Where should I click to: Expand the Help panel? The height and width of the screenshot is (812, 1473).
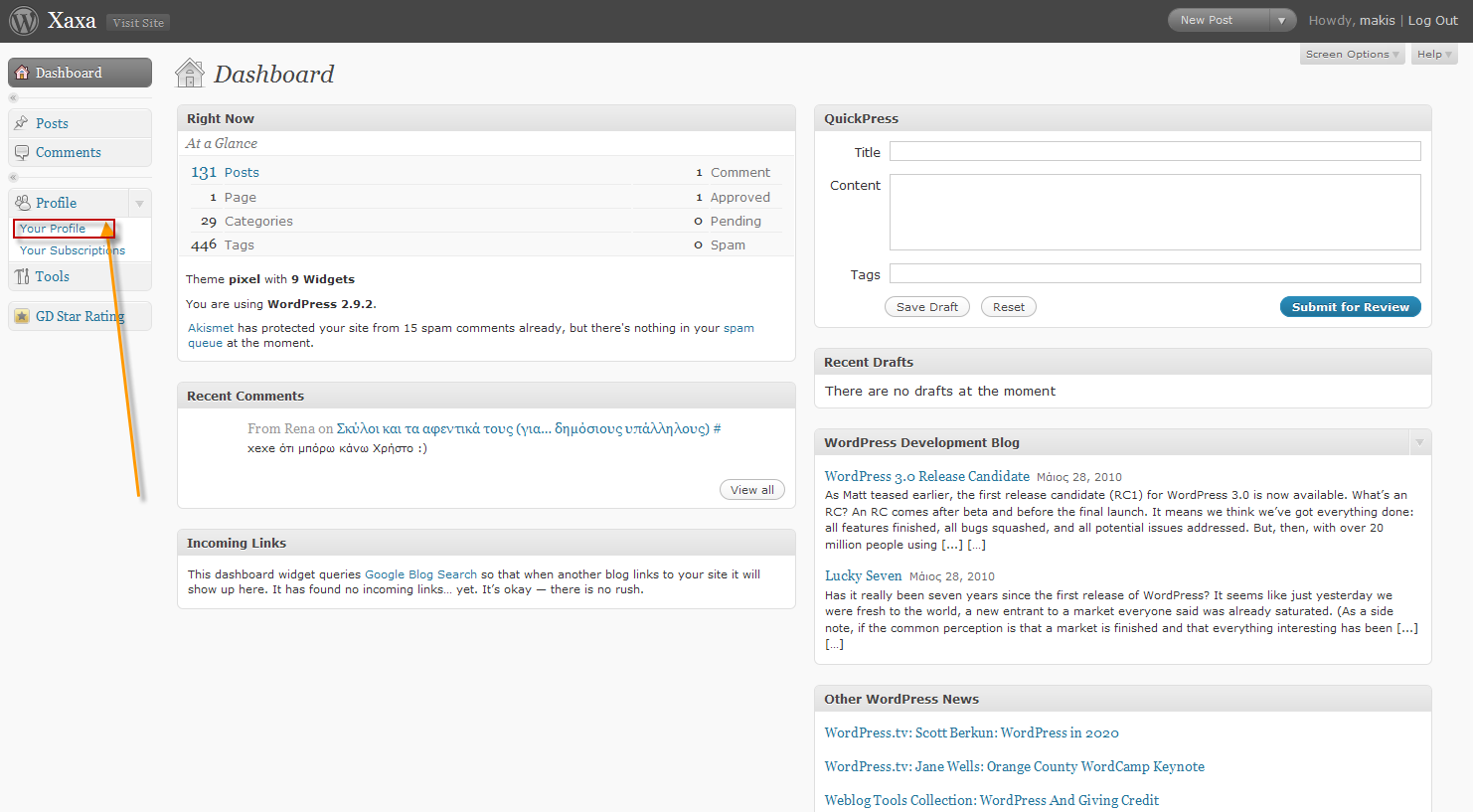[1434, 55]
